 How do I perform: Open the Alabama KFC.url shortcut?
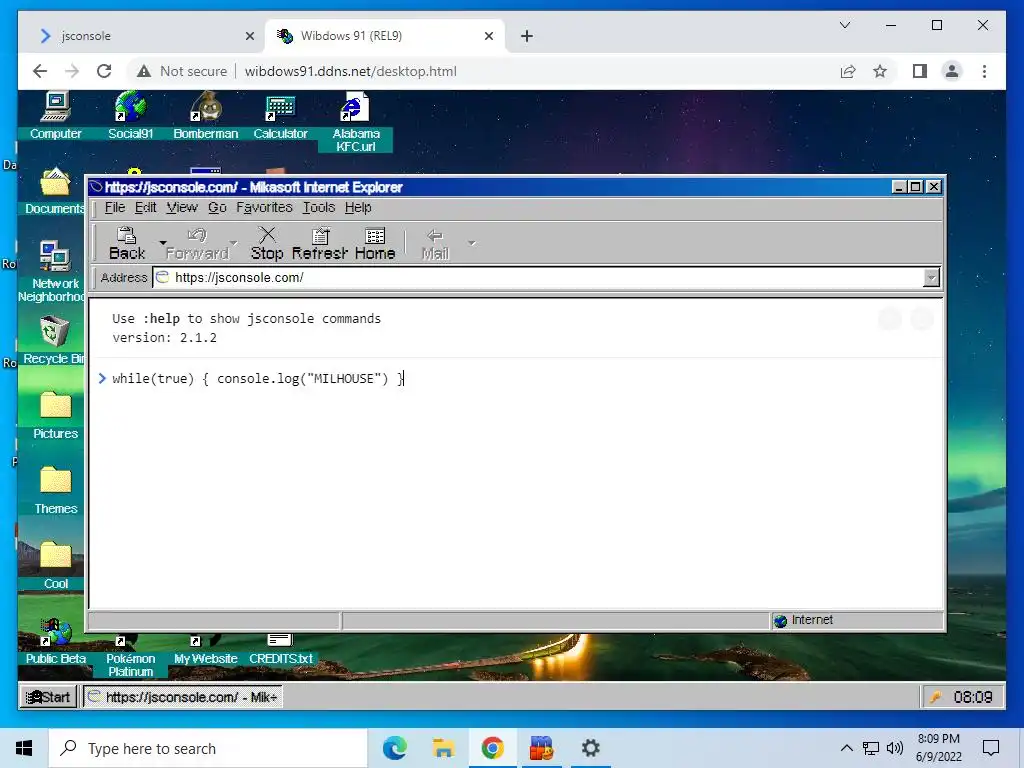pyautogui.click(x=355, y=122)
